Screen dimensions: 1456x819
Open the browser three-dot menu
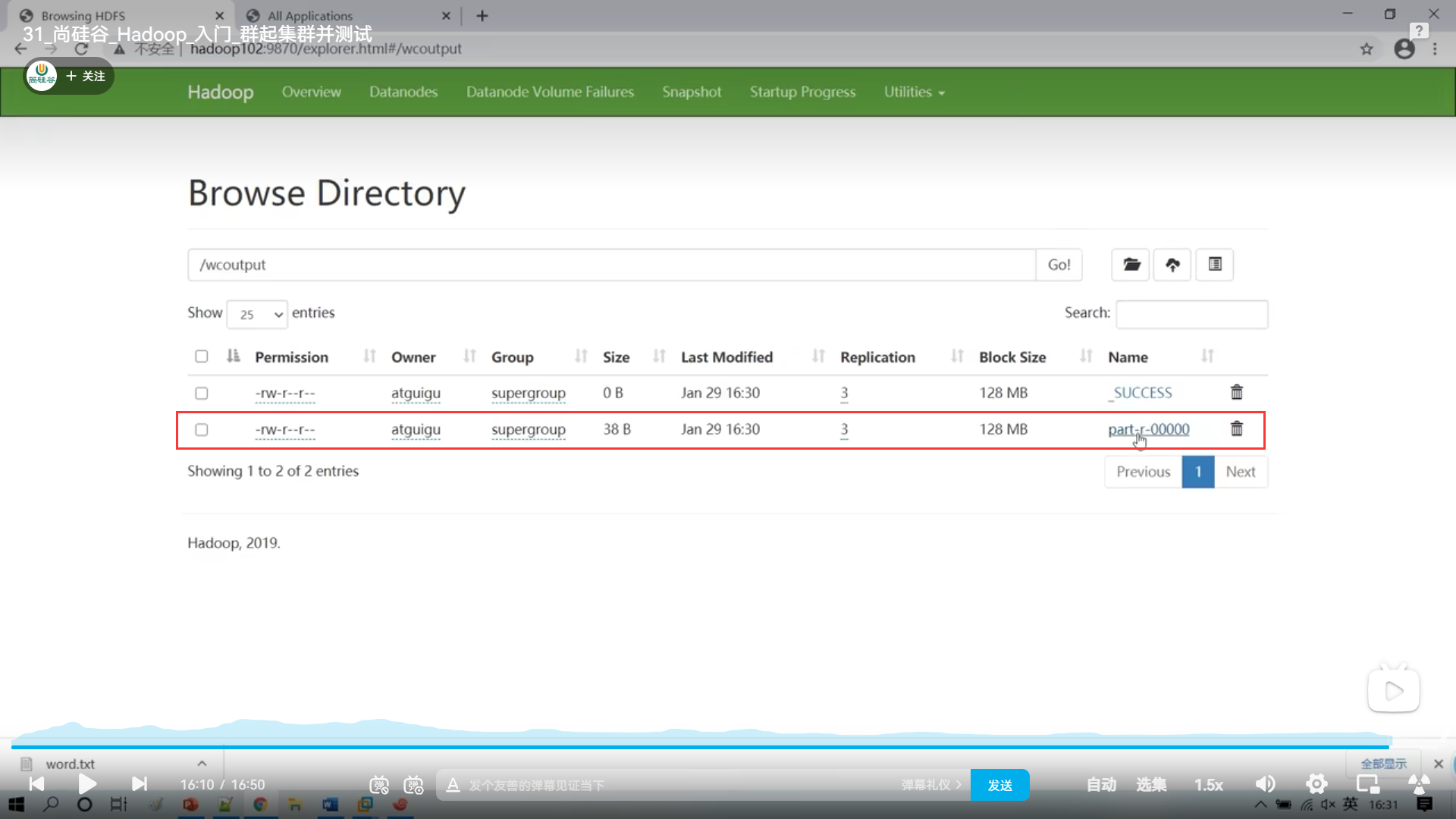pyautogui.click(x=1435, y=49)
